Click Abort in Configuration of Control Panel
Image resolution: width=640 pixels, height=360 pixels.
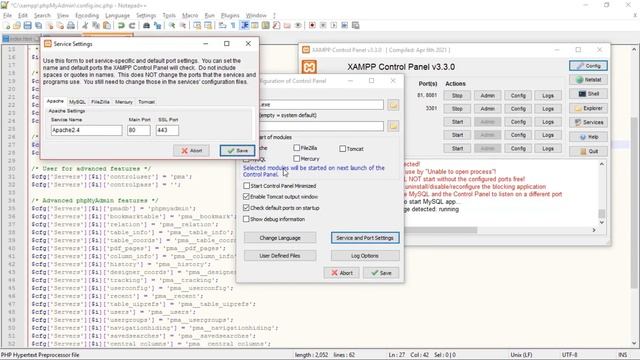pos(342,273)
